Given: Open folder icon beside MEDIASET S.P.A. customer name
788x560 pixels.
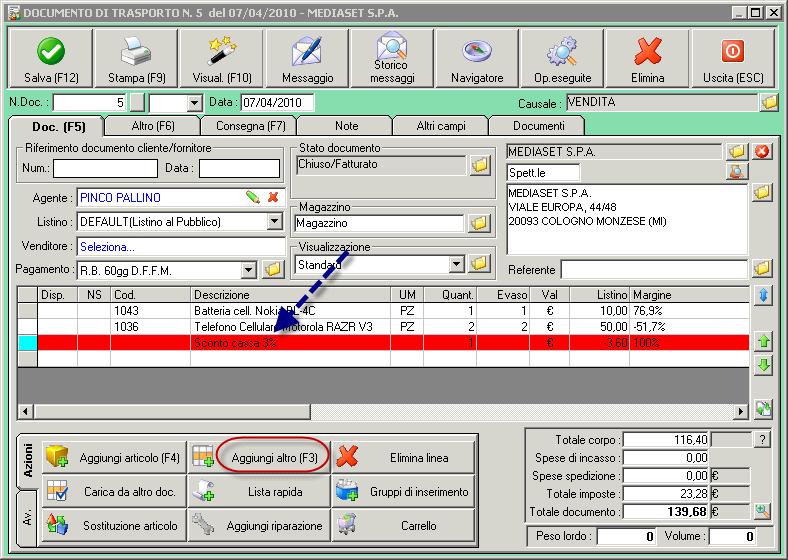Looking at the screenshot, I should pyautogui.click(x=737, y=151).
